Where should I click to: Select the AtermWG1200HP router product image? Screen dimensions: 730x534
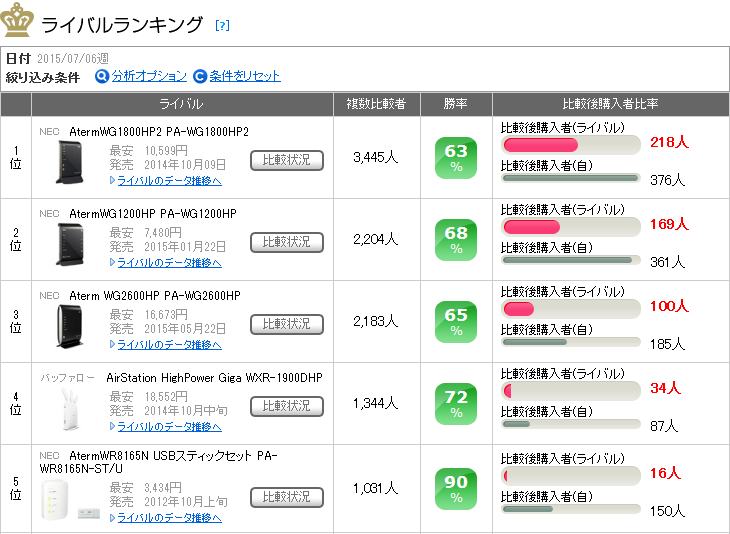point(70,244)
